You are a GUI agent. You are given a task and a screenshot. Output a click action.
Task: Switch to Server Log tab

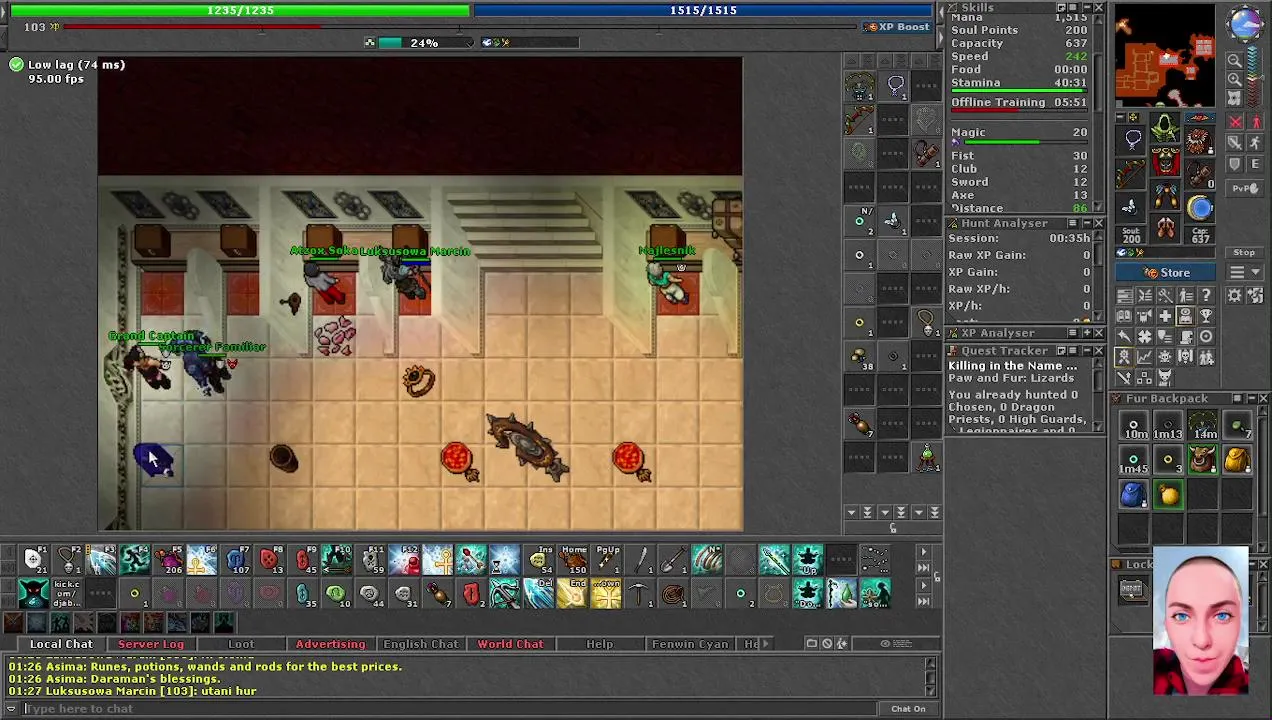[151, 644]
